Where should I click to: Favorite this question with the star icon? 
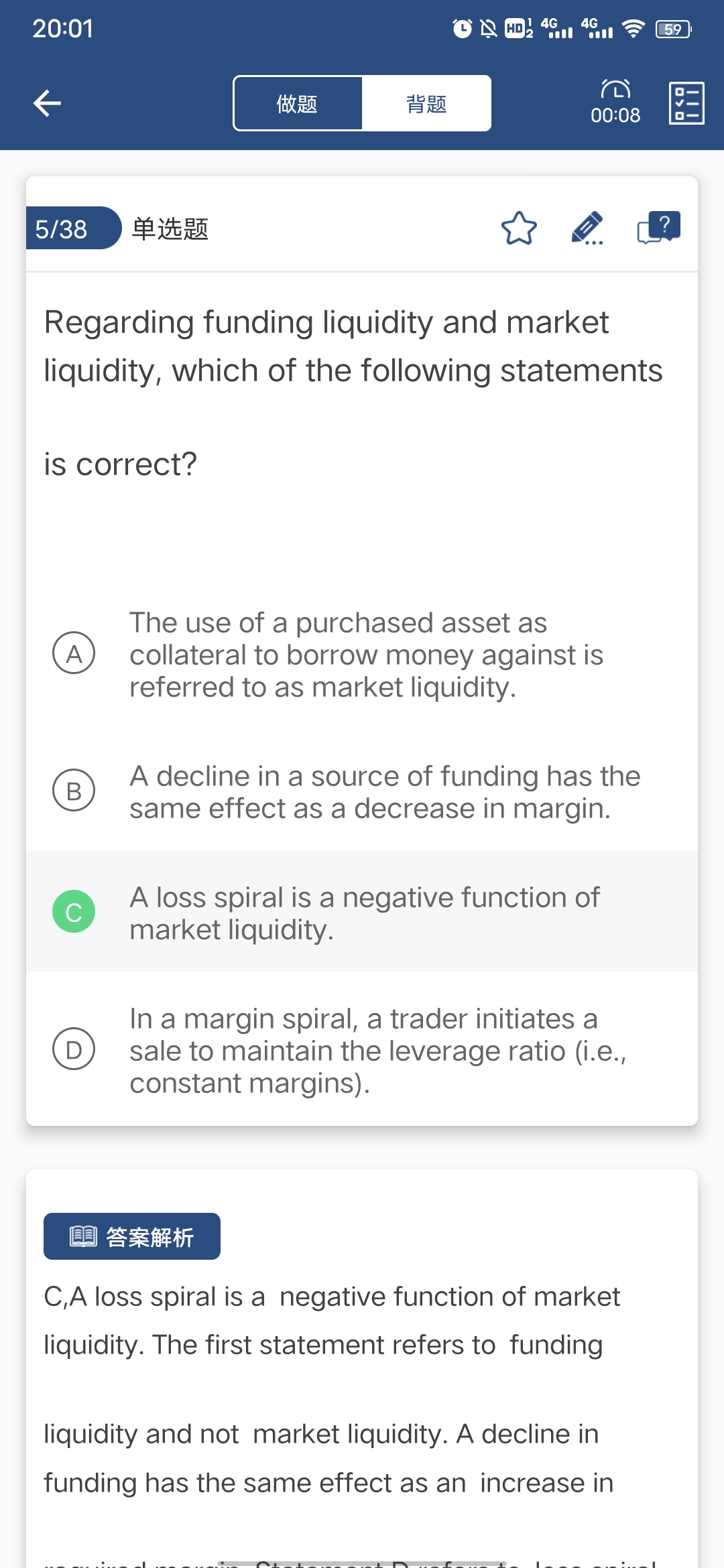pyautogui.click(x=519, y=228)
